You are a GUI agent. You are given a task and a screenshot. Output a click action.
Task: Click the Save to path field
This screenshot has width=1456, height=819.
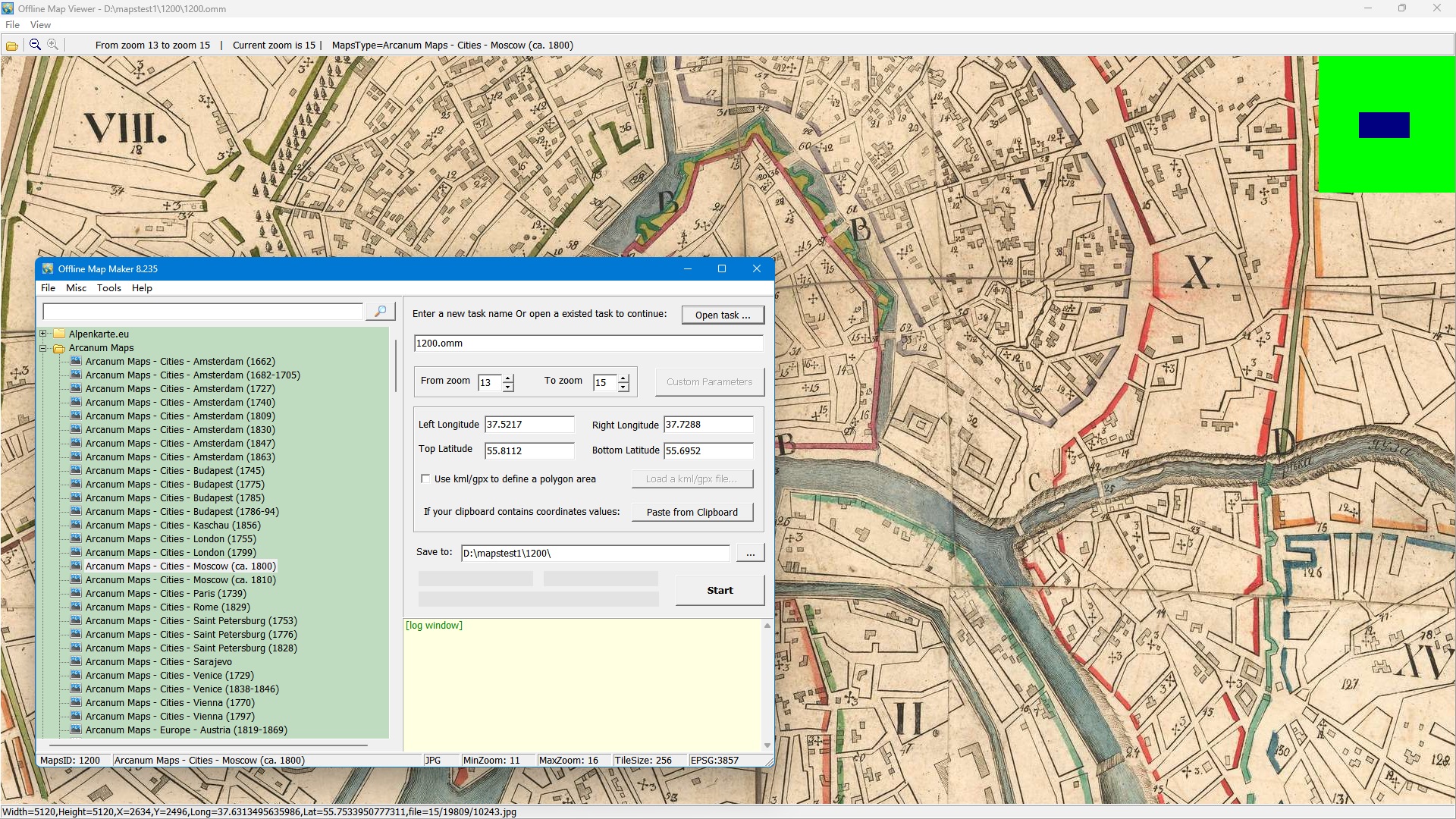point(595,554)
